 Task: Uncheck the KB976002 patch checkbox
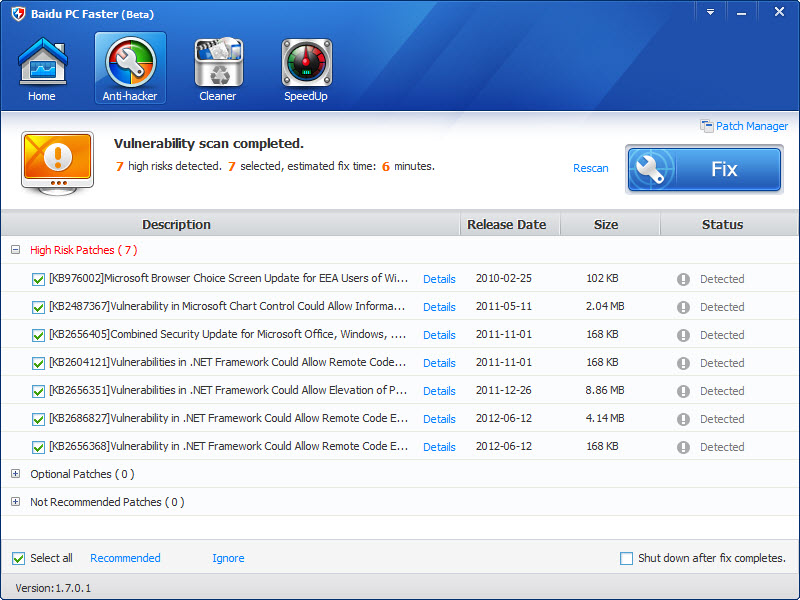click(38, 279)
